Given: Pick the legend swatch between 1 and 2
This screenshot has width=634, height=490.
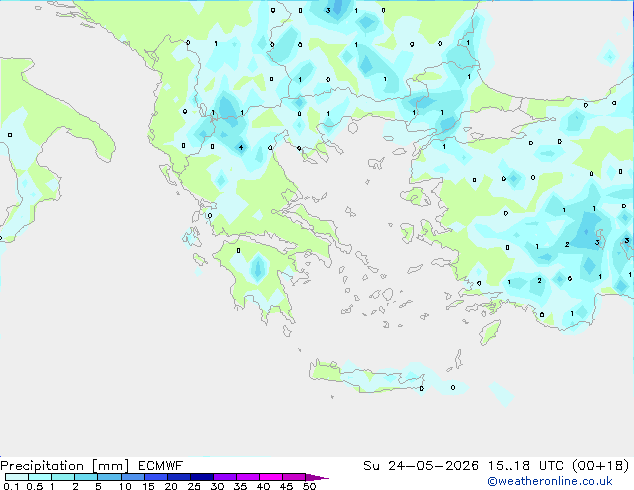Looking at the screenshot, I should 63,477.
